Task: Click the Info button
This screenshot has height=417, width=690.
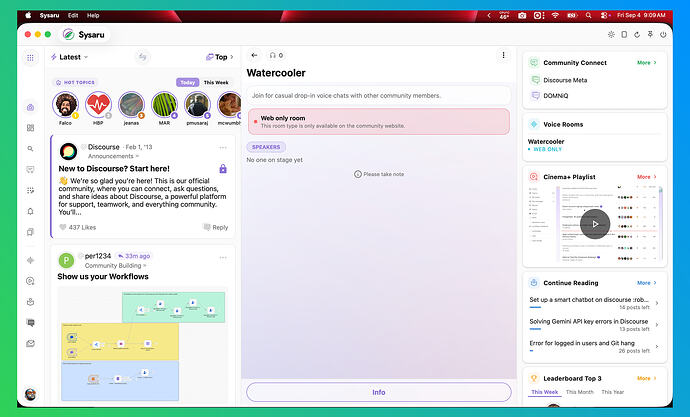Action: pos(379,392)
